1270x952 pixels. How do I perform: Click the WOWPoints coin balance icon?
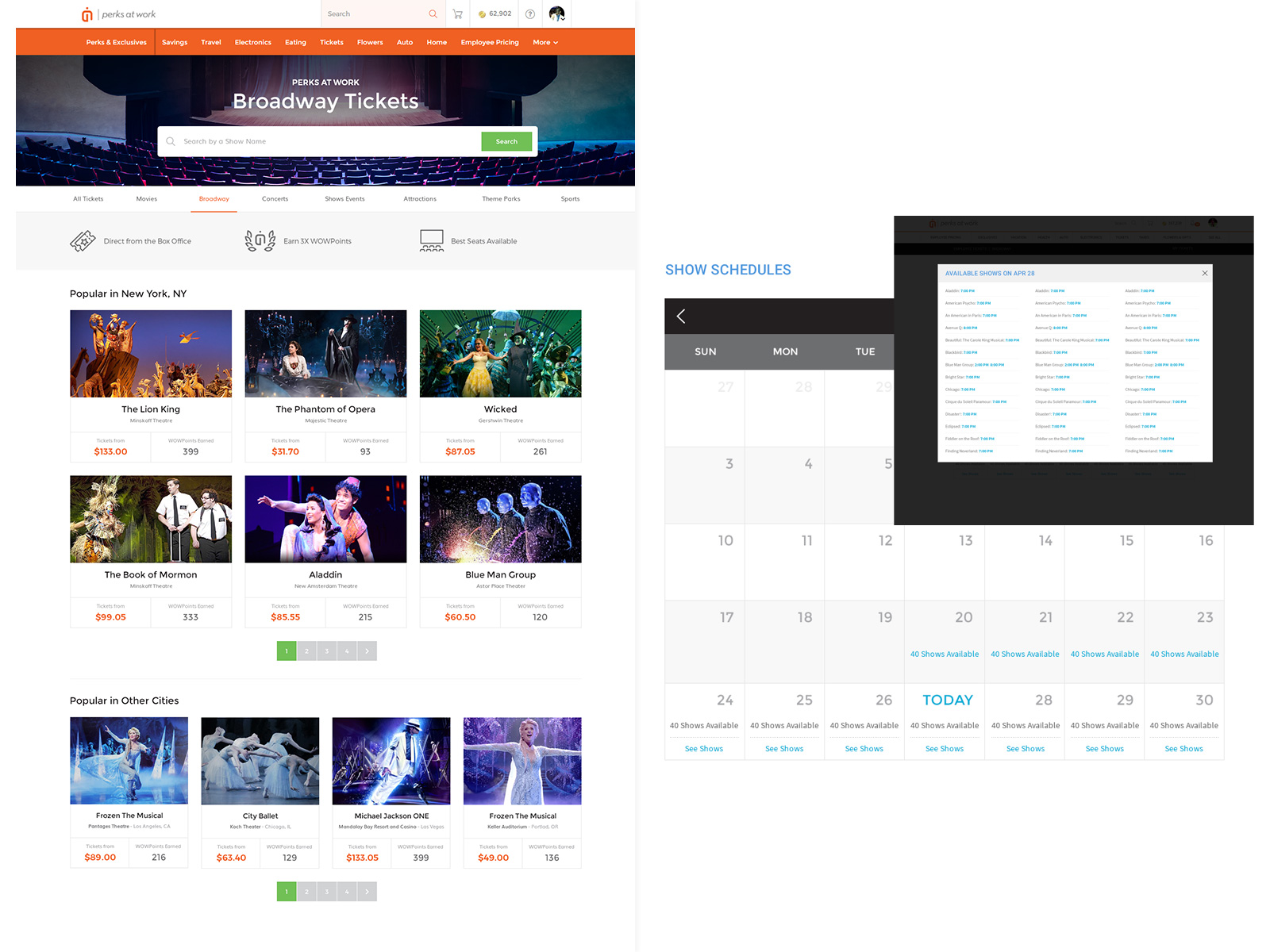(482, 14)
